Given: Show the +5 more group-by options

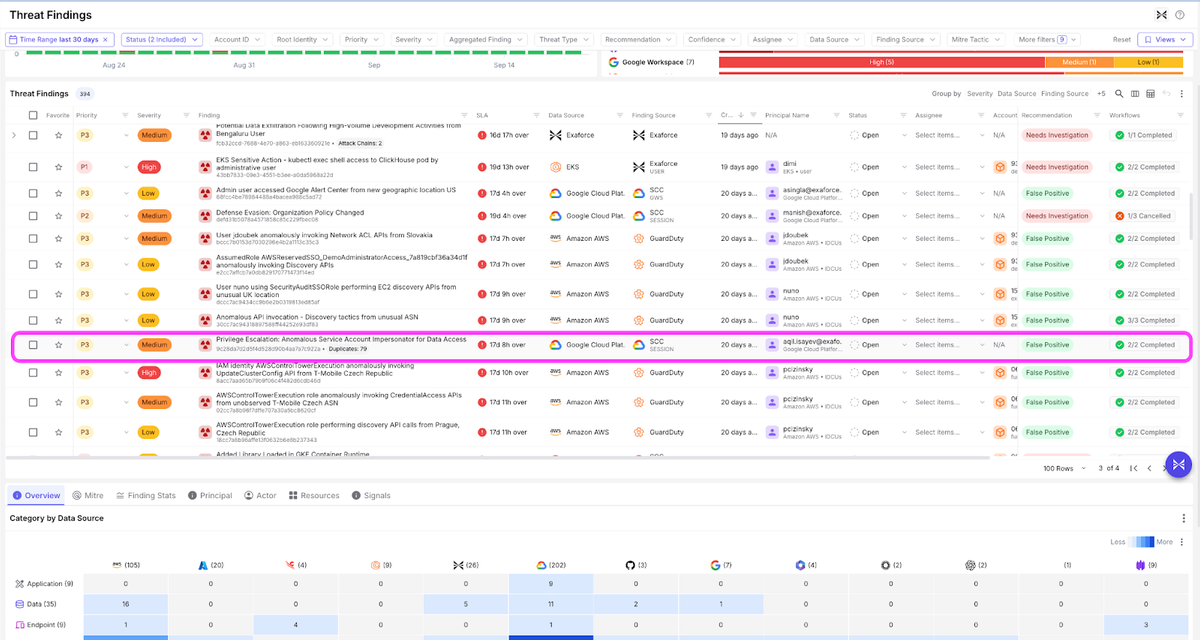Looking at the screenshot, I should click(1101, 94).
